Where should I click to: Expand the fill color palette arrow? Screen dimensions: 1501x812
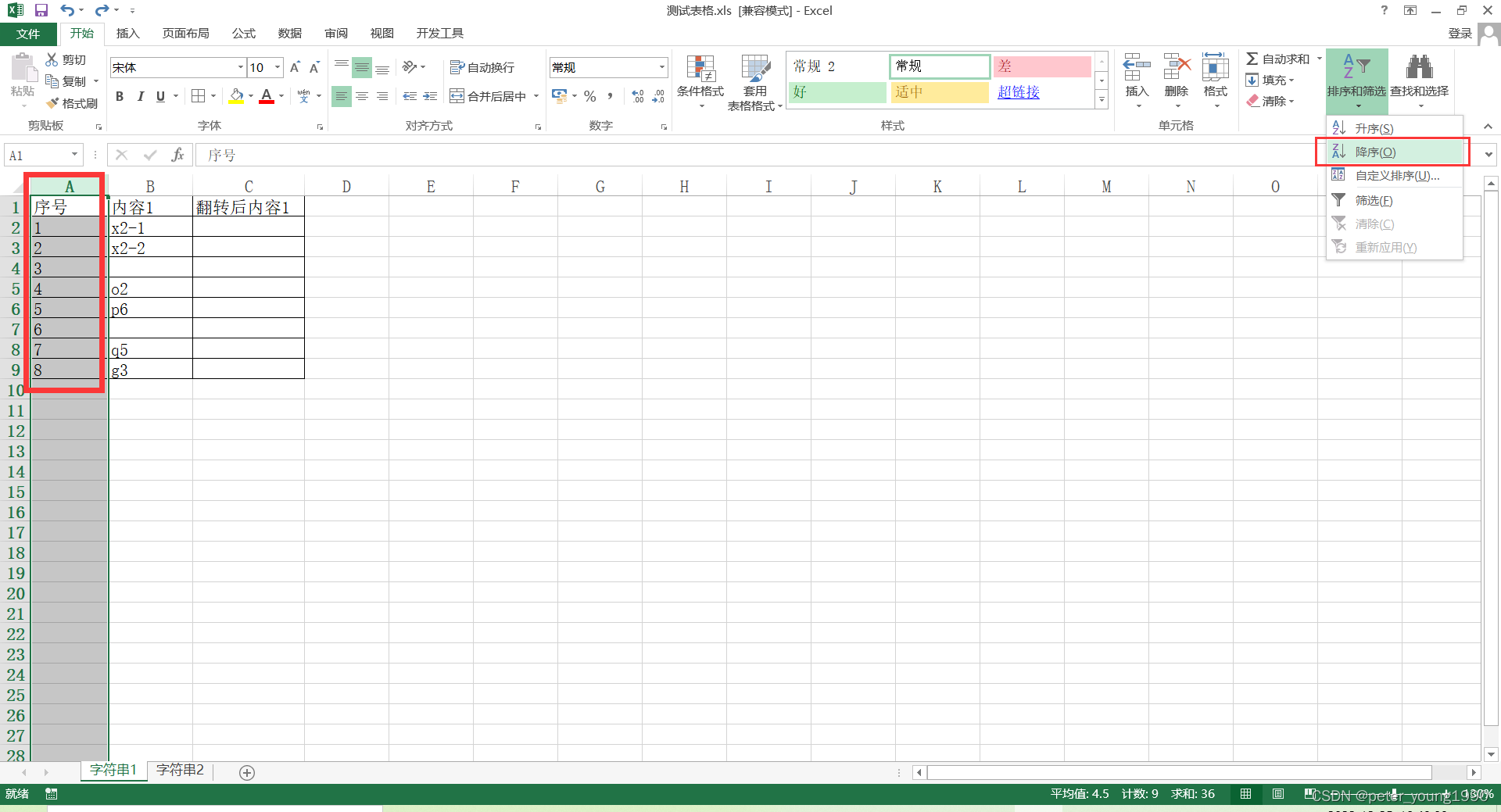click(251, 96)
